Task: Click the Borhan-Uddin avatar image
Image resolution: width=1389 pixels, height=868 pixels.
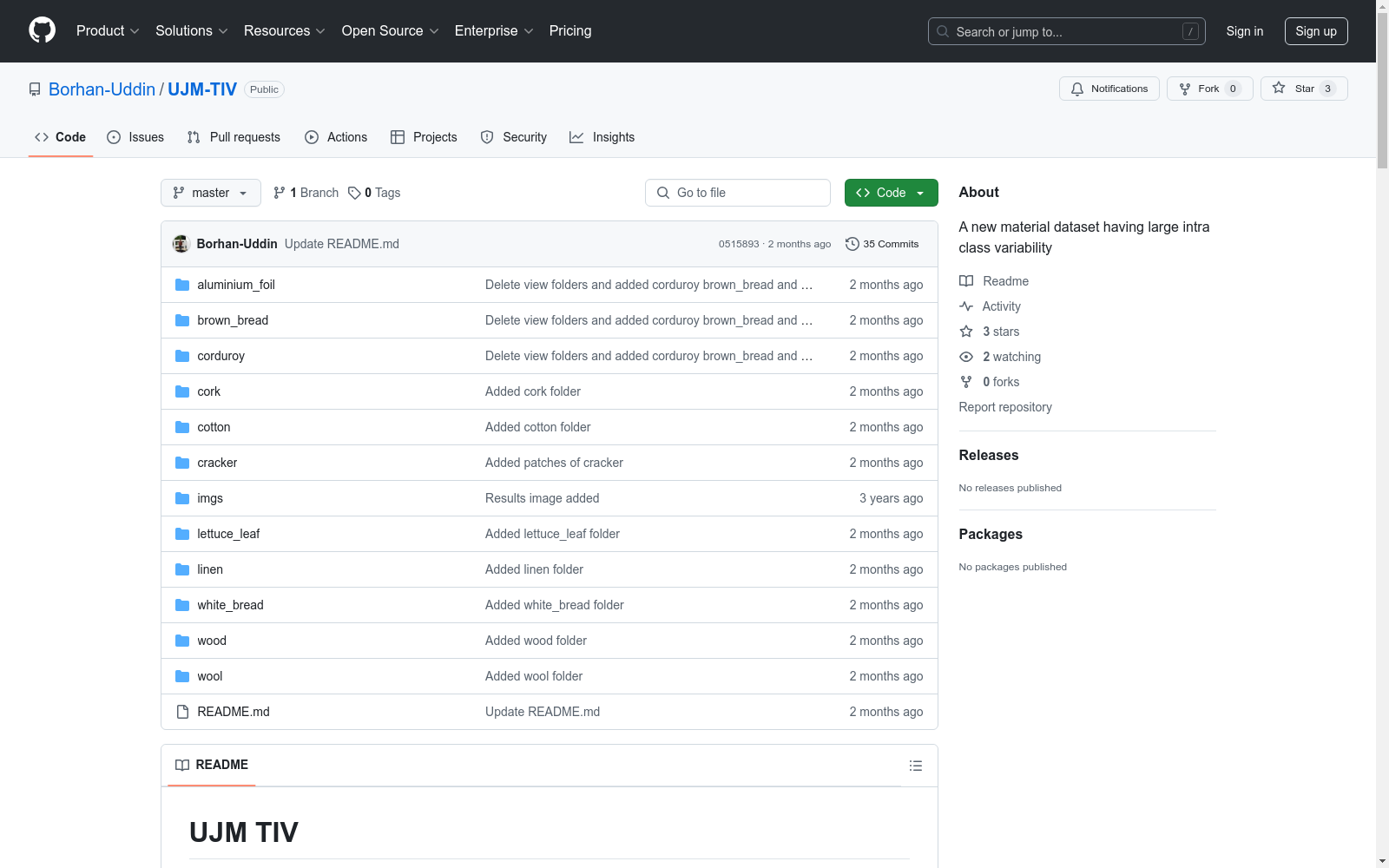Action: coord(181,244)
